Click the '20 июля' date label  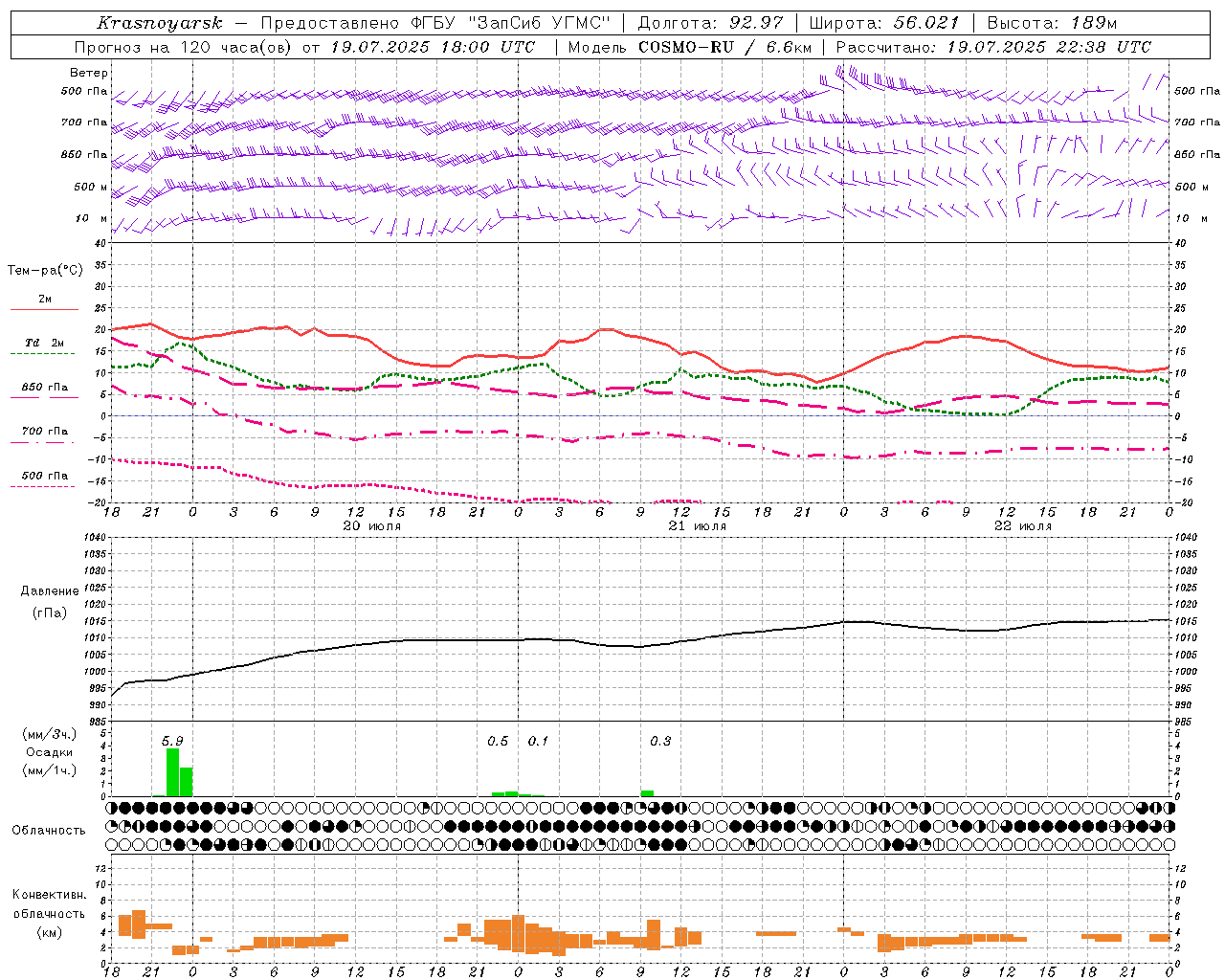click(372, 526)
